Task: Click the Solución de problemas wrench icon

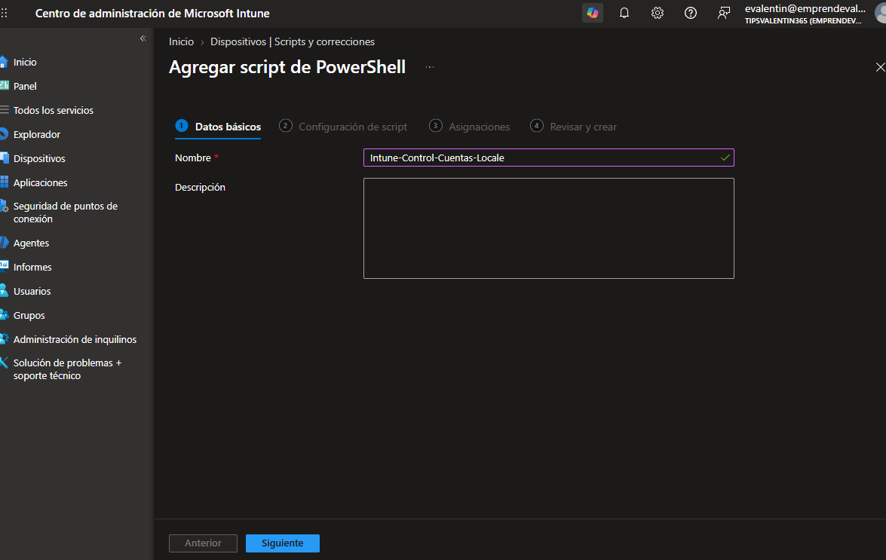Action: tap(4, 363)
